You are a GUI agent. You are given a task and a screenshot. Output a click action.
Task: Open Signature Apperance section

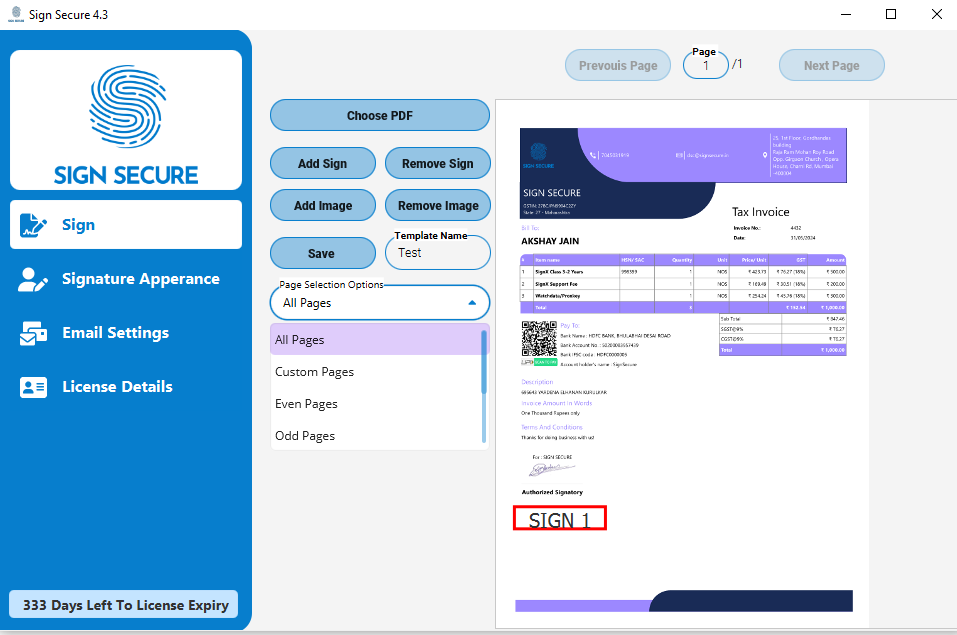[x=126, y=279]
